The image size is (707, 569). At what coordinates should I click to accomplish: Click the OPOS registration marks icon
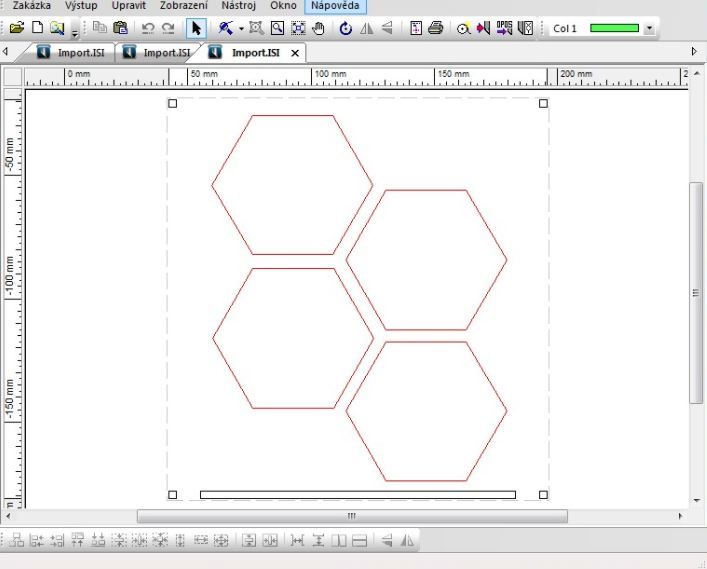tap(505, 28)
